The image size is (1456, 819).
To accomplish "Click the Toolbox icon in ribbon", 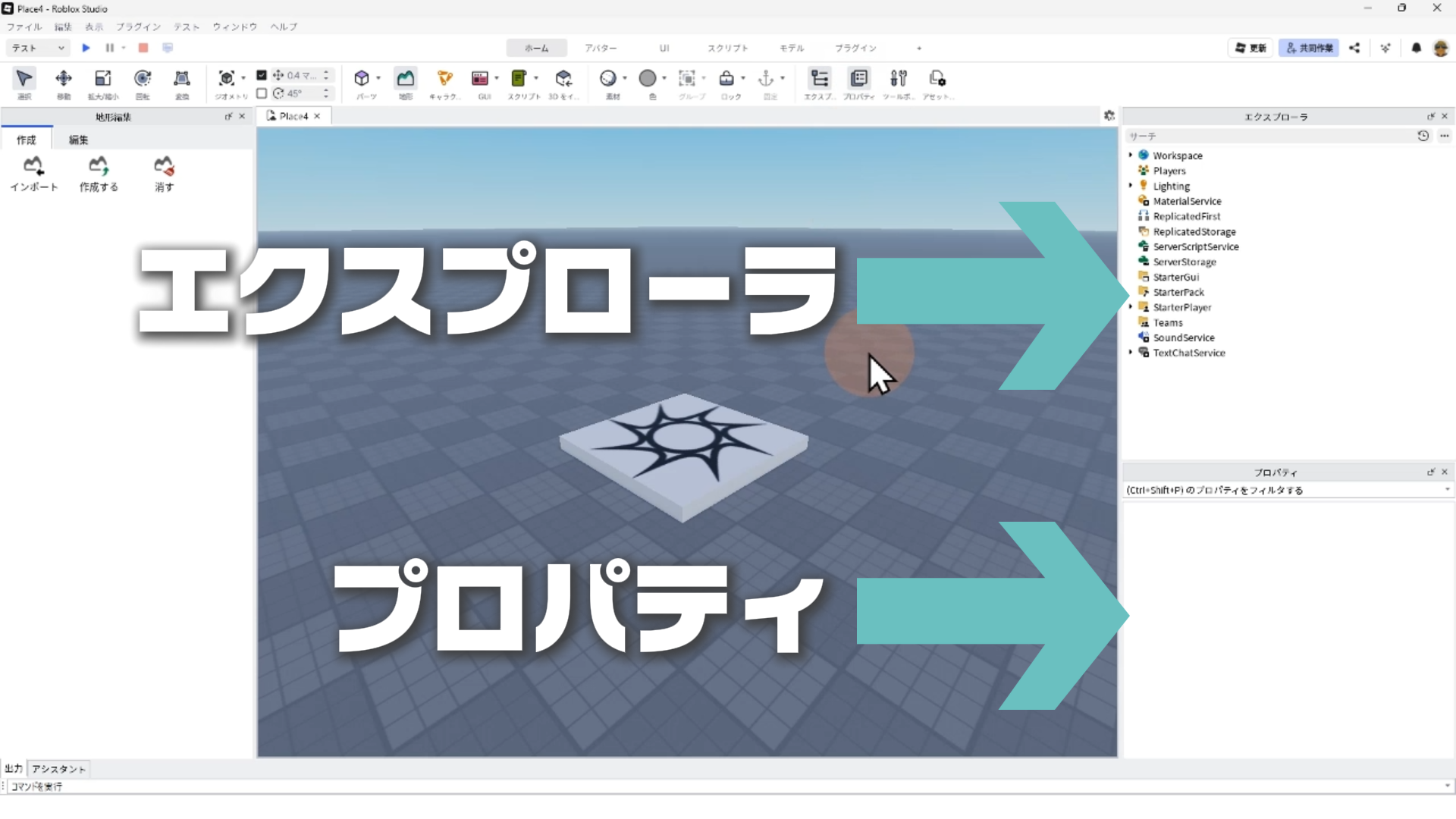I will tap(898, 79).
